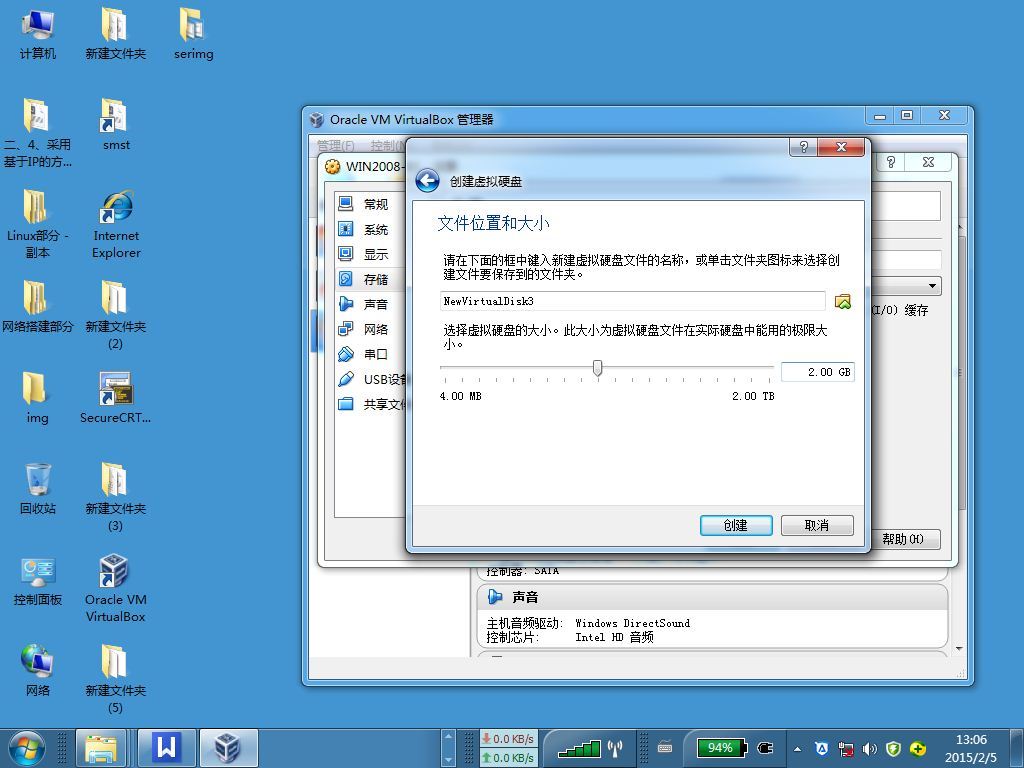Select 新建文件夹 (3) folder
Viewport: 1024px width, 768px height.
pyautogui.click(x=116, y=497)
